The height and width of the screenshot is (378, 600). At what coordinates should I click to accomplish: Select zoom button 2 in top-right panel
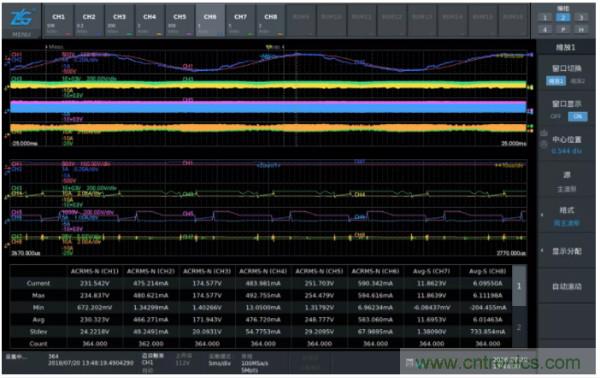[x=563, y=17]
